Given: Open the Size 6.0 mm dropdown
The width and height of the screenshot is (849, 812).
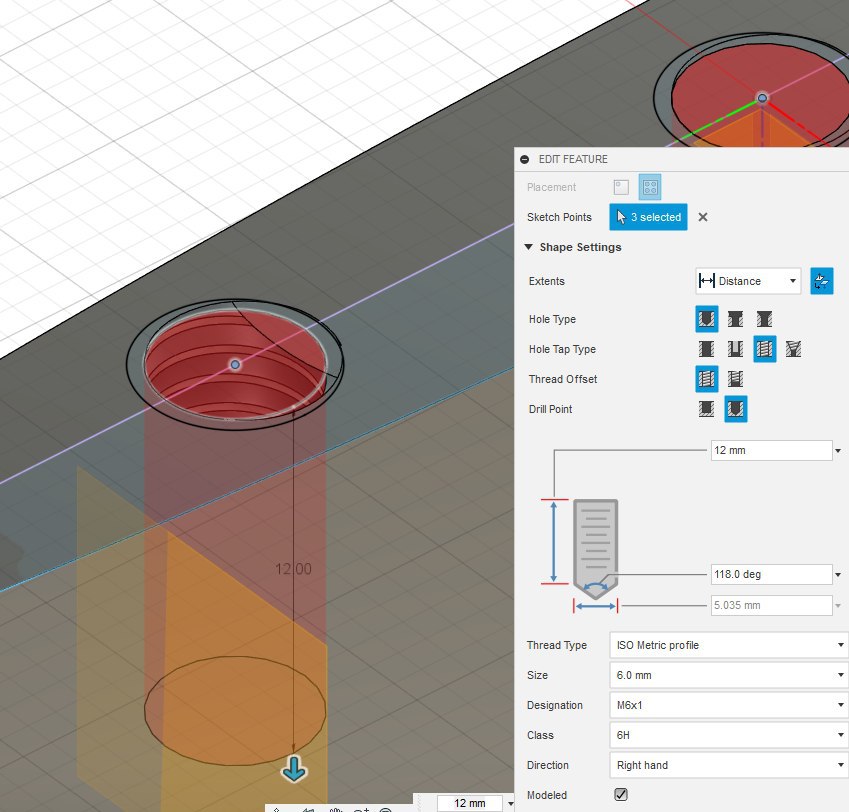Looking at the screenshot, I should 729,675.
